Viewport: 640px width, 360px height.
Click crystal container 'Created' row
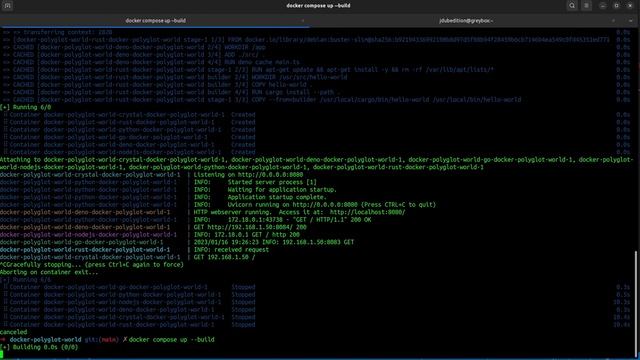129,115
